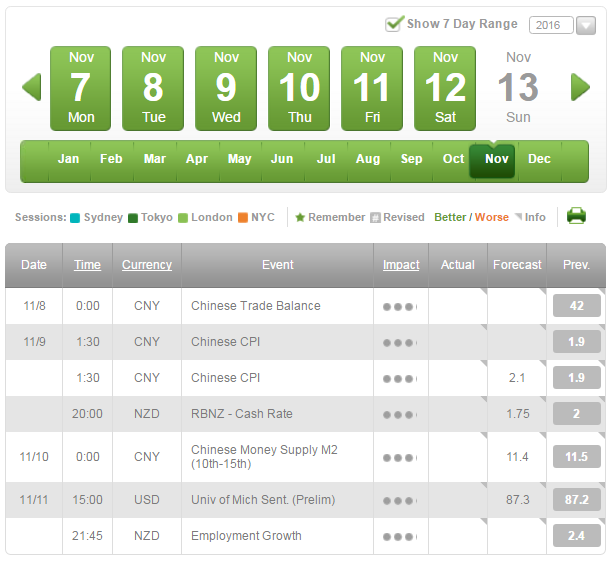Click the 2016 year input field
Viewport: 615px width, 569px height.
click(x=551, y=25)
